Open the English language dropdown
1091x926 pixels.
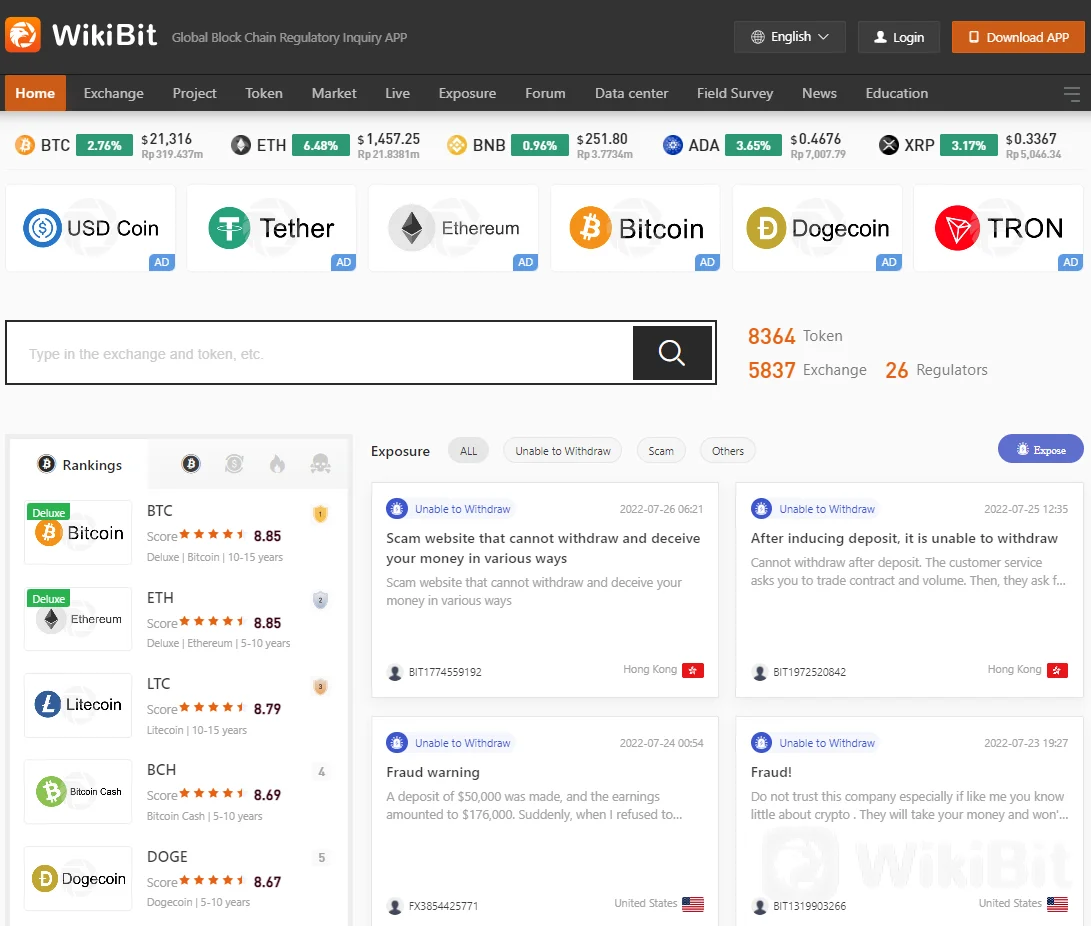click(790, 37)
